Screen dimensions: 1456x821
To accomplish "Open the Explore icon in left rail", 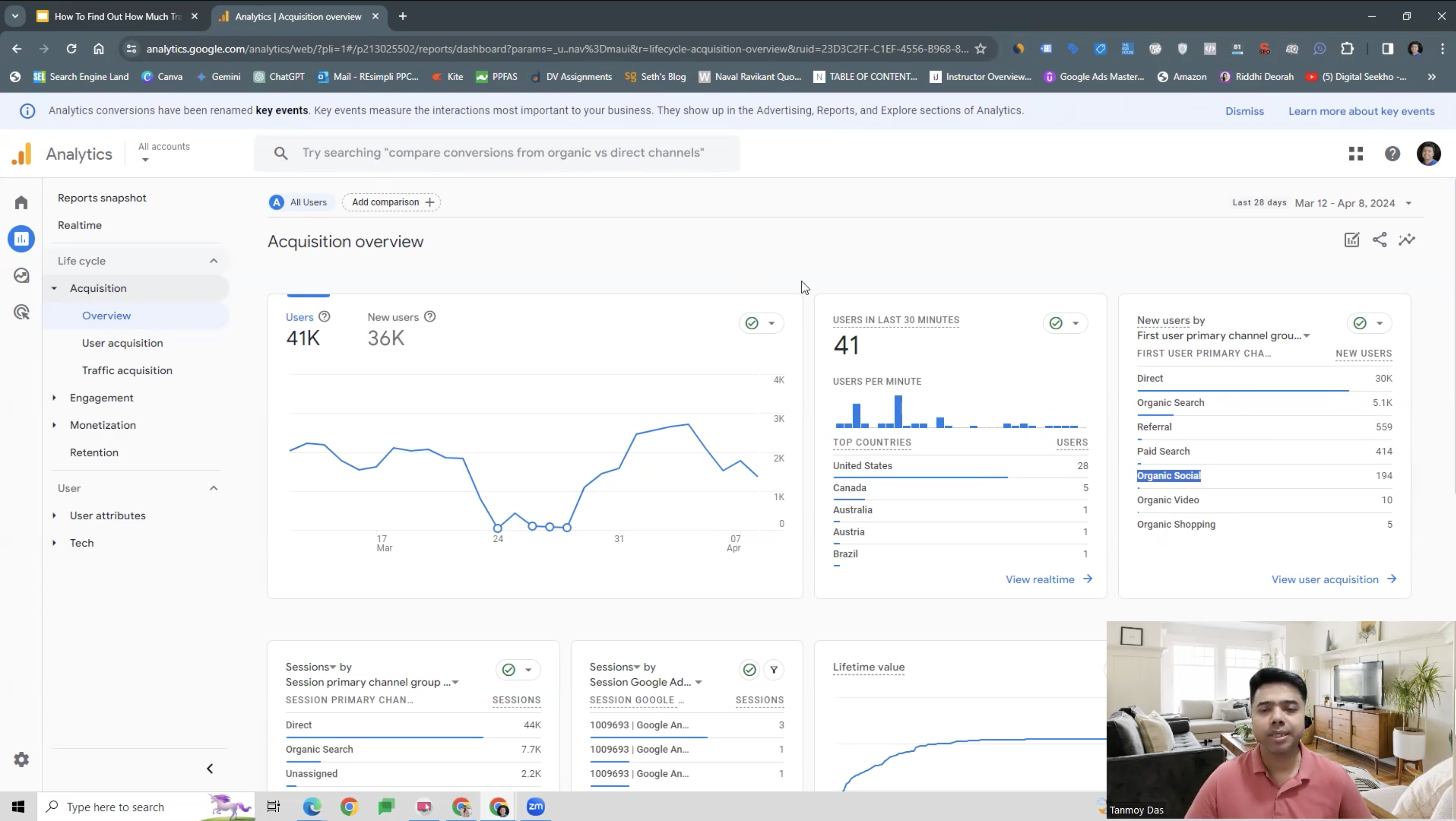I will pyautogui.click(x=22, y=275).
